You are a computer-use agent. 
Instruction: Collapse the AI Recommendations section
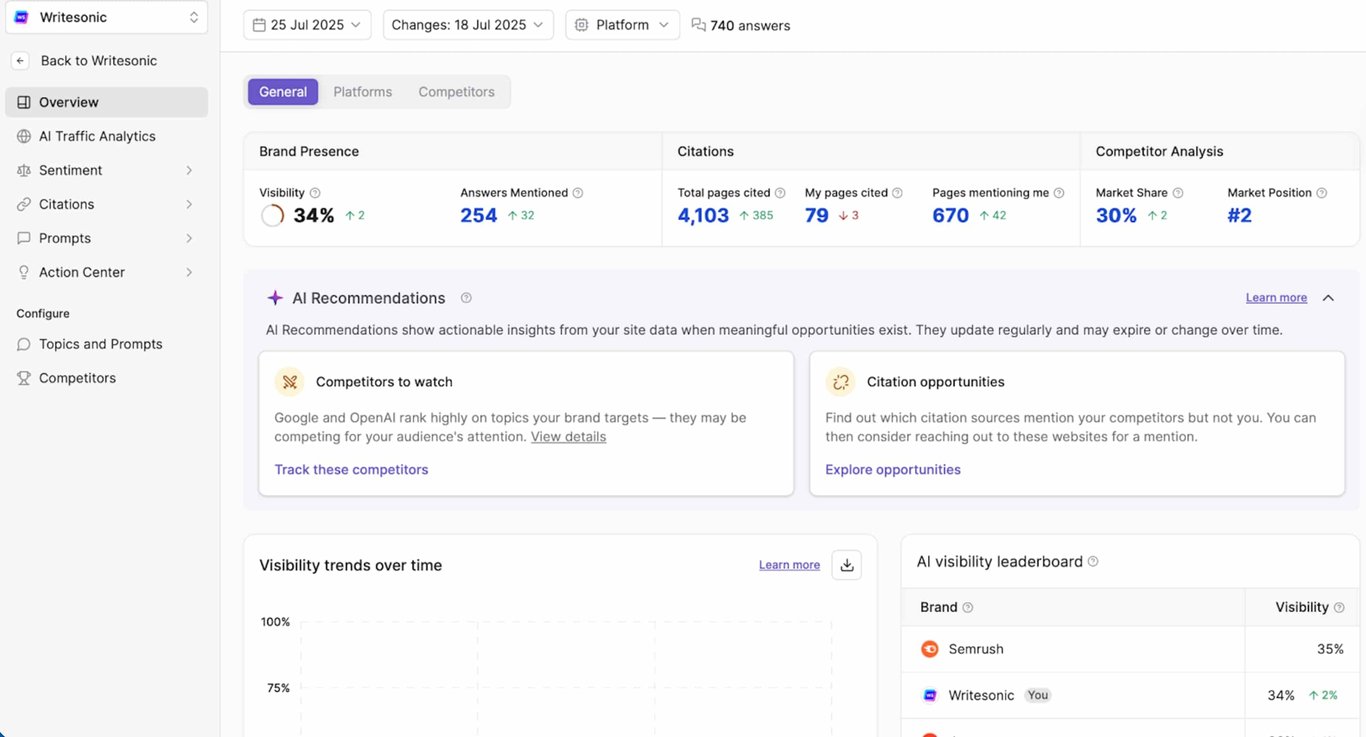tap(1328, 298)
